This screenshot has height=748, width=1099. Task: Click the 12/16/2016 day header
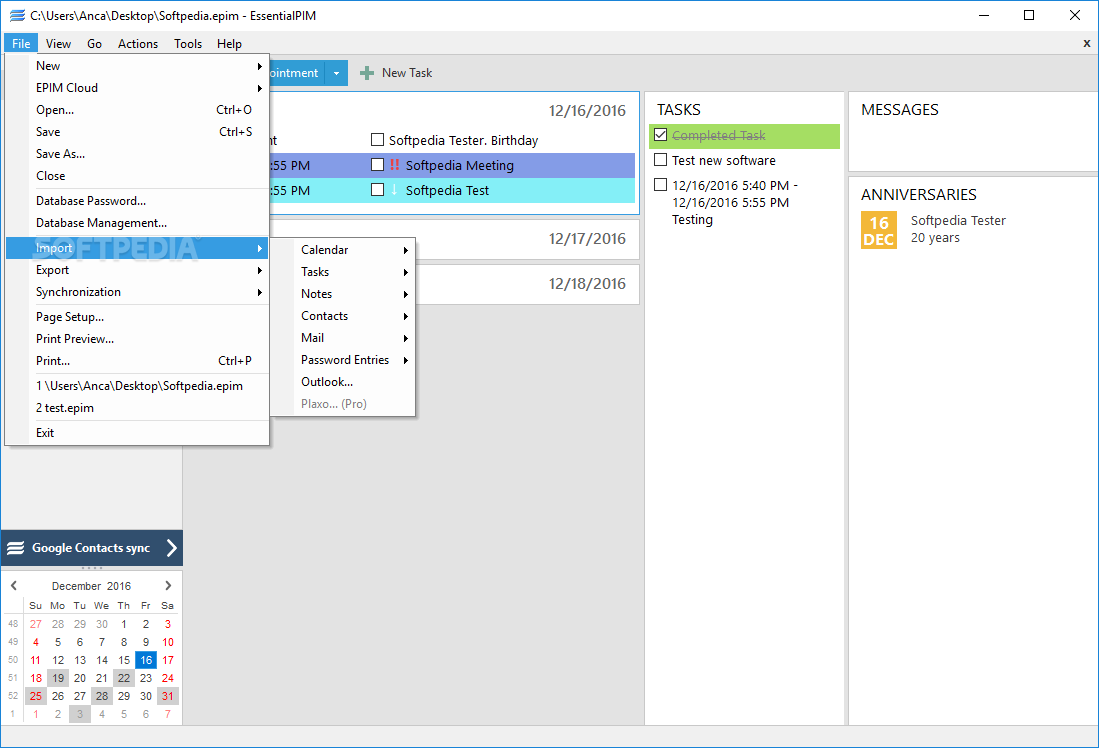click(587, 111)
